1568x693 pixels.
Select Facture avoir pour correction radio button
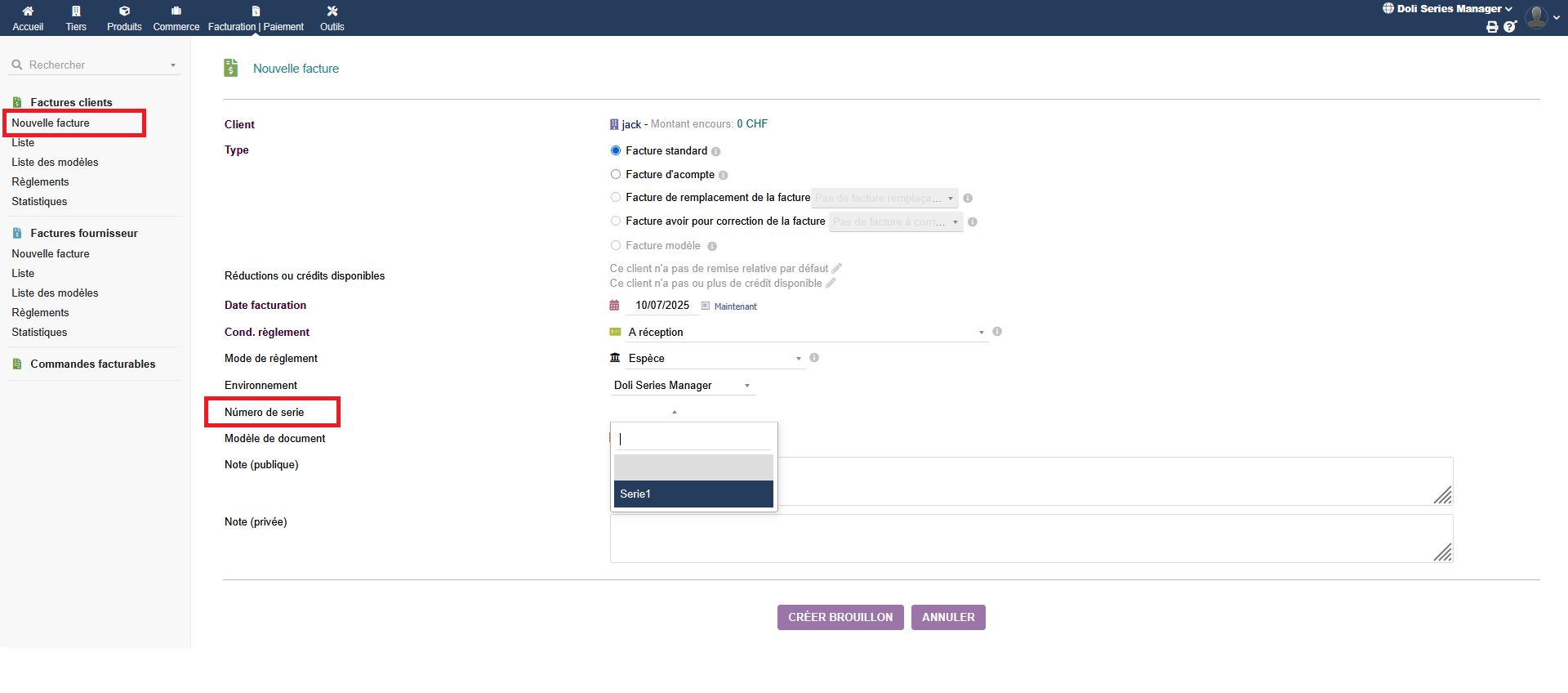pyautogui.click(x=616, y=221)
